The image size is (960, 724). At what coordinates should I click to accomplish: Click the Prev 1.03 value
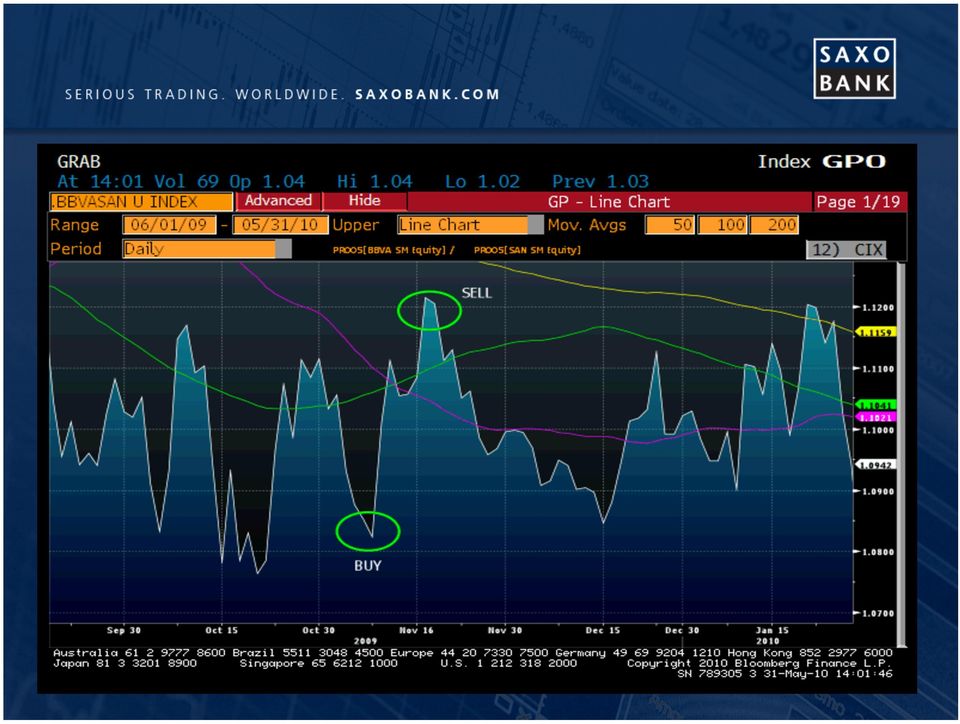[601, 182]
